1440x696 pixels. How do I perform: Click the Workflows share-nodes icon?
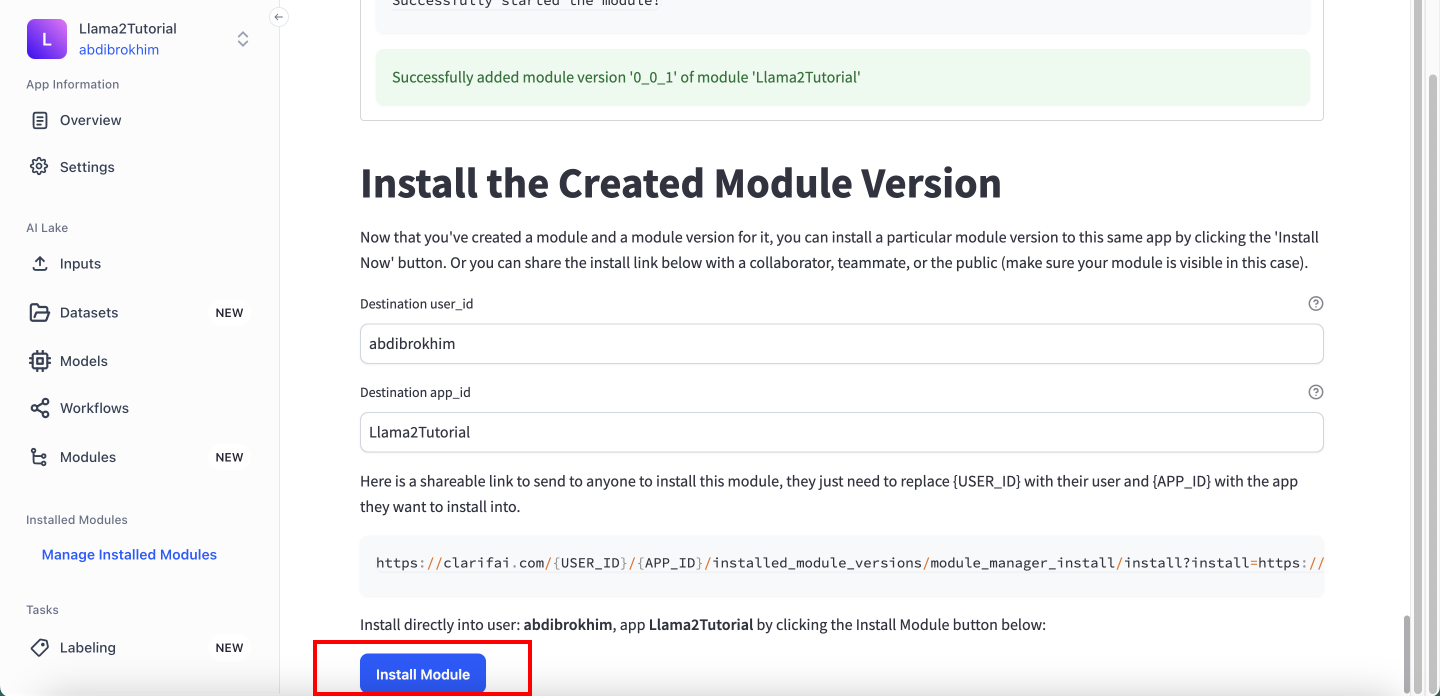(40, 408)
